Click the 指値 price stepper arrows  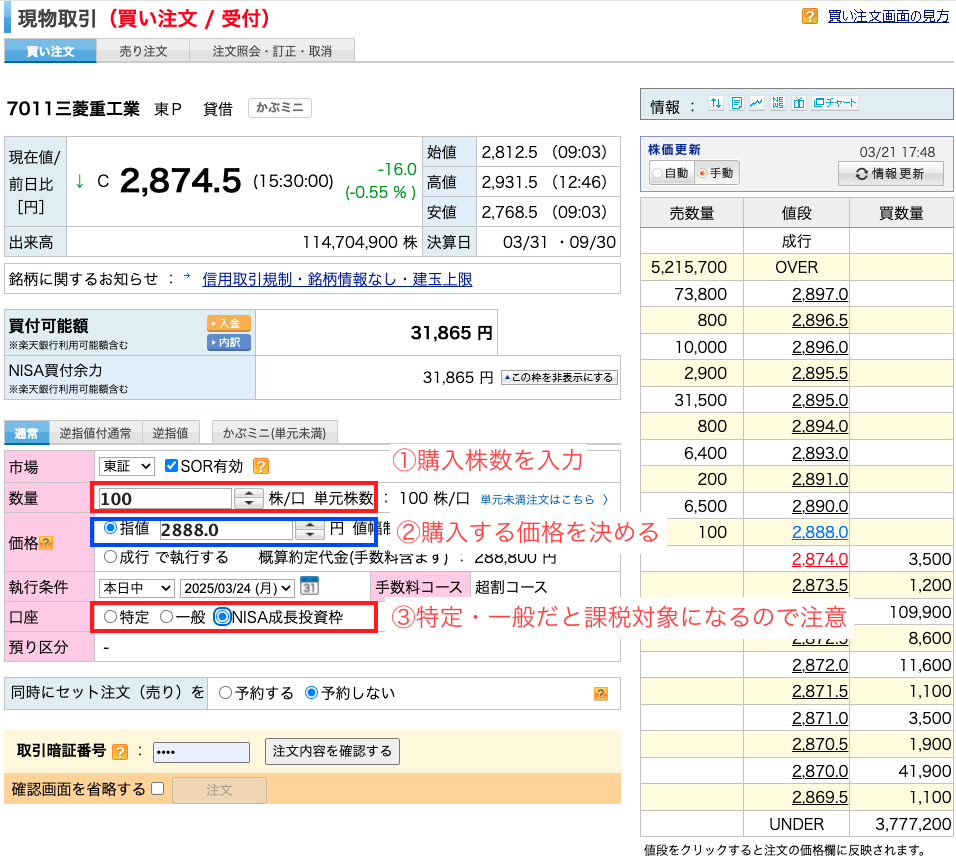(310, 530)
